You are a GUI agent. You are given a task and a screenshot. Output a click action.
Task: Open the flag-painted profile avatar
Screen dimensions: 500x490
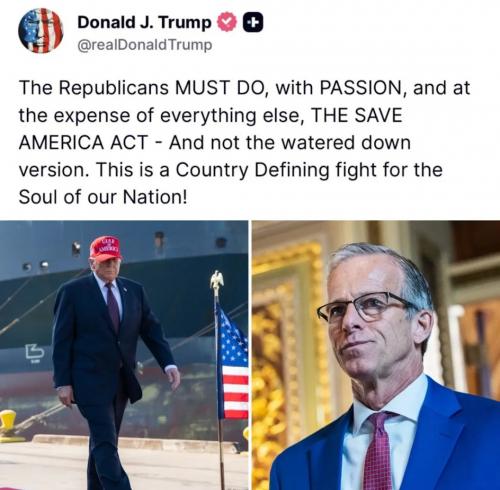tap(40, 31)
